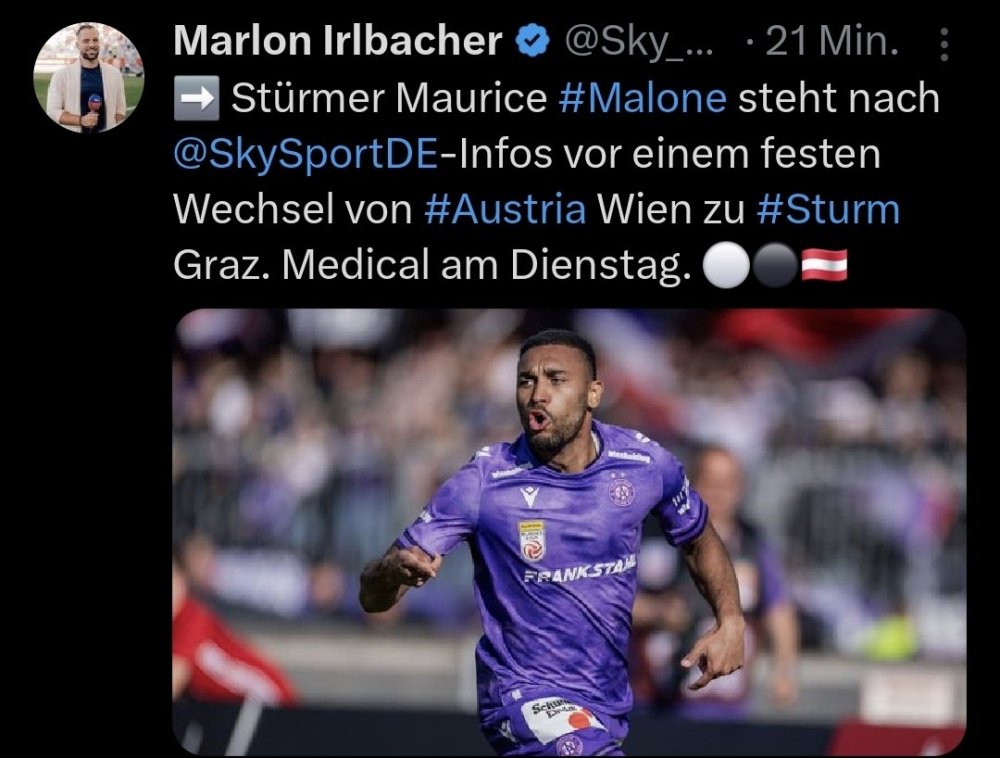This screenshot has height=758, width=1000.
Task: Open the #Malone hashtag
Action: tap(642, 98)
